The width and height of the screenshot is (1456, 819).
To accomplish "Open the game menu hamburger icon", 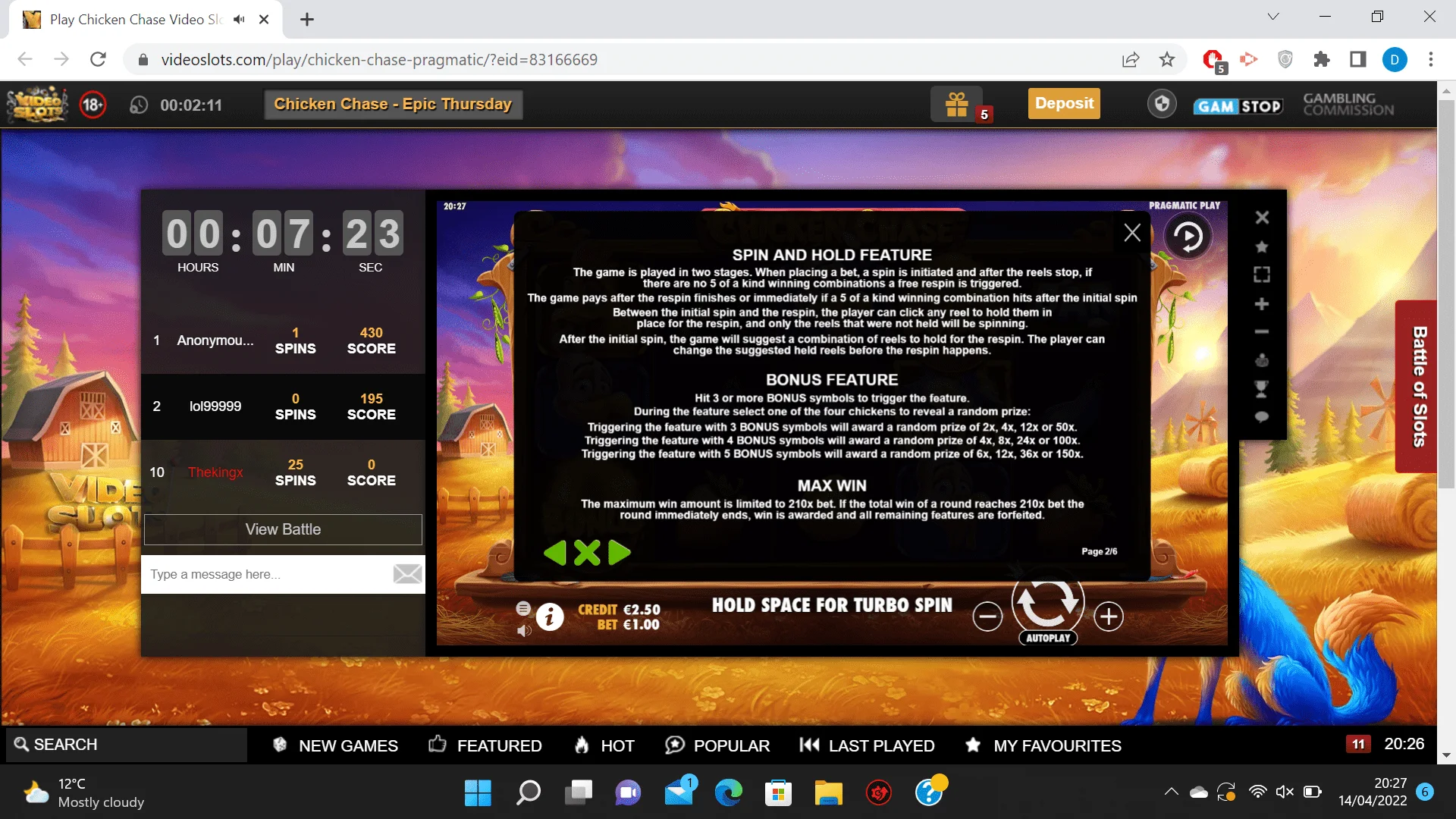I will [x=523, y=608].
